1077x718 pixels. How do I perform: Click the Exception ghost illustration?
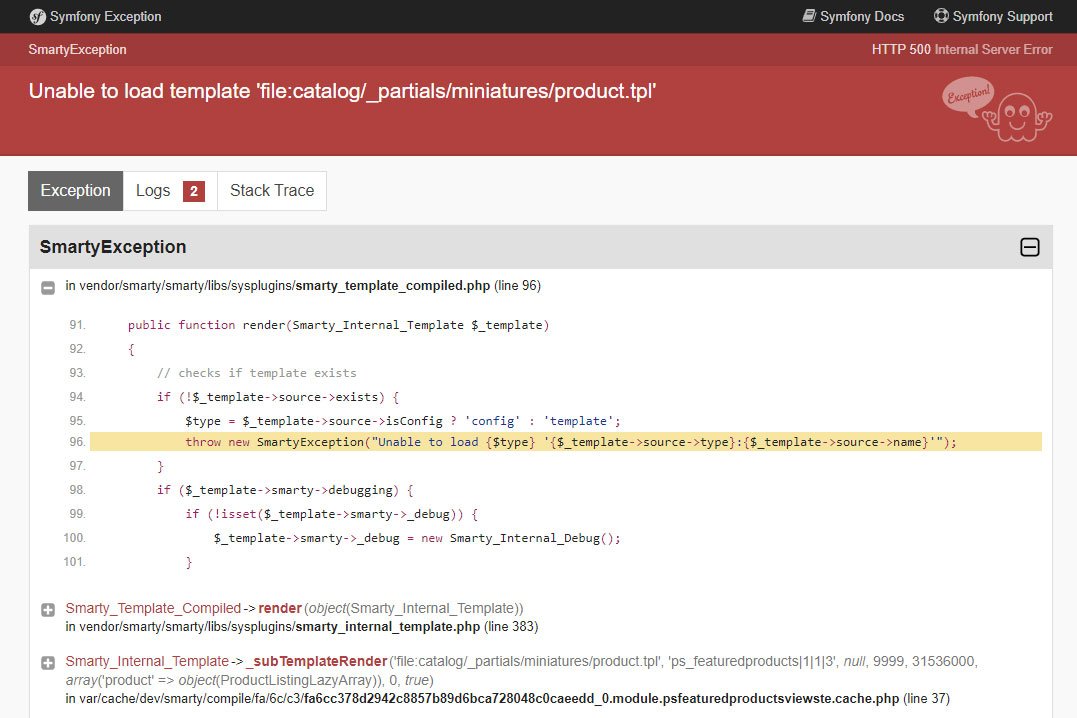pos(997,110)
